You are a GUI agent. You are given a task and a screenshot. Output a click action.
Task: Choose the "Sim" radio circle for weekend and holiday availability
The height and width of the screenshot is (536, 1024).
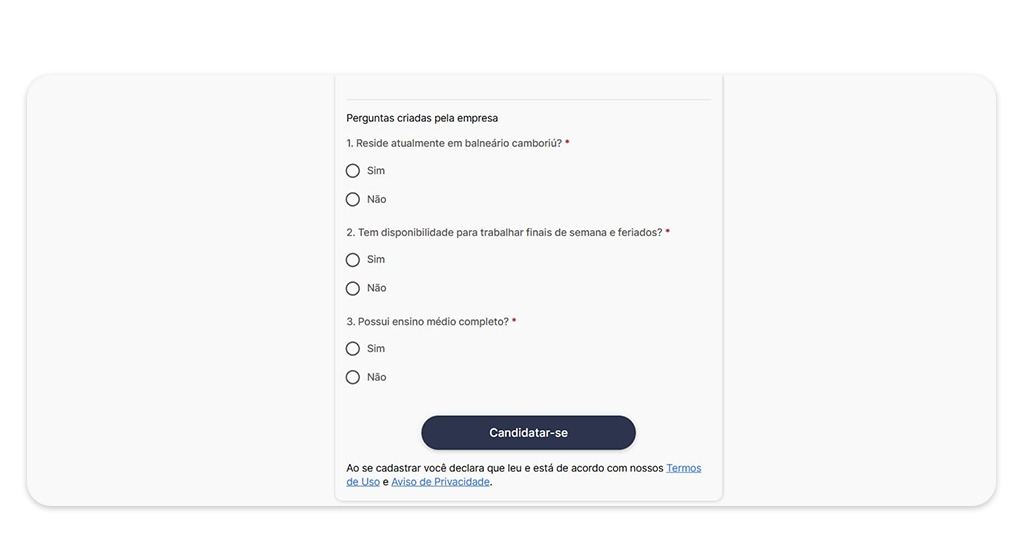(353, 260)
